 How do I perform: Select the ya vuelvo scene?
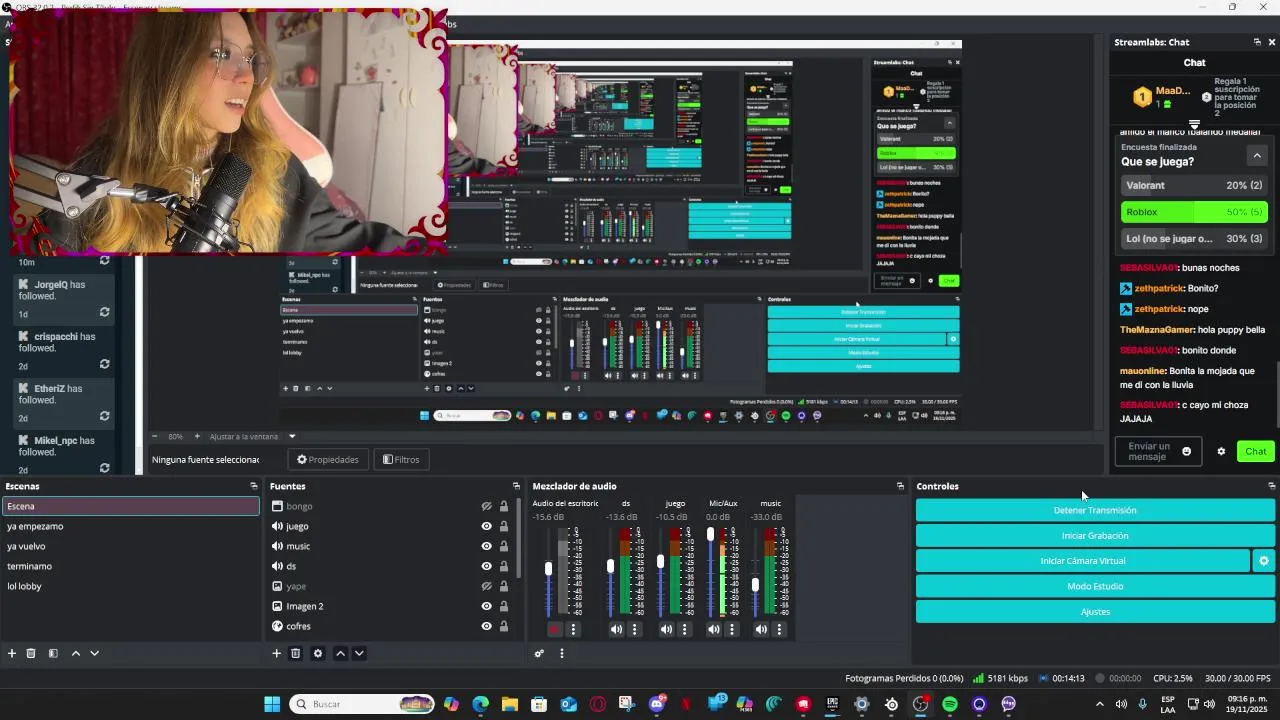point(130,546)
